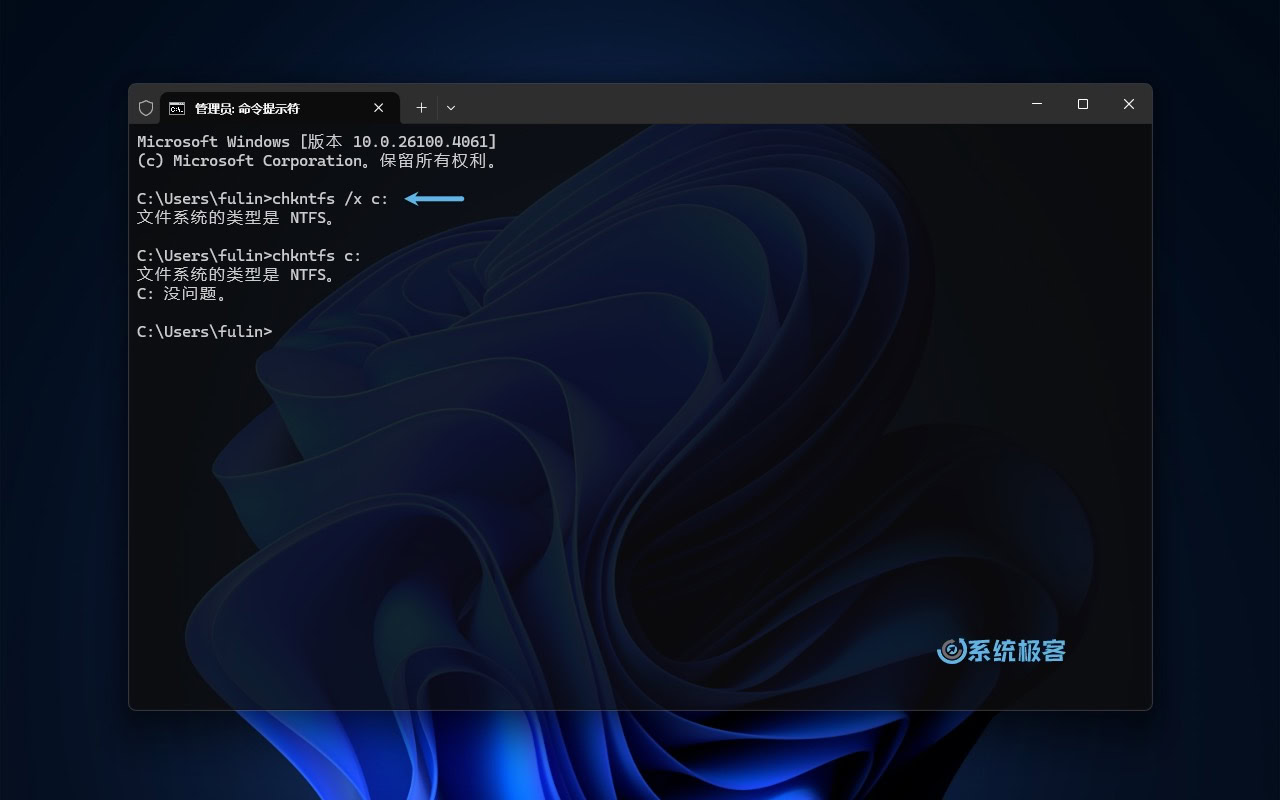Maximize the terminal window

point(1083,104)
